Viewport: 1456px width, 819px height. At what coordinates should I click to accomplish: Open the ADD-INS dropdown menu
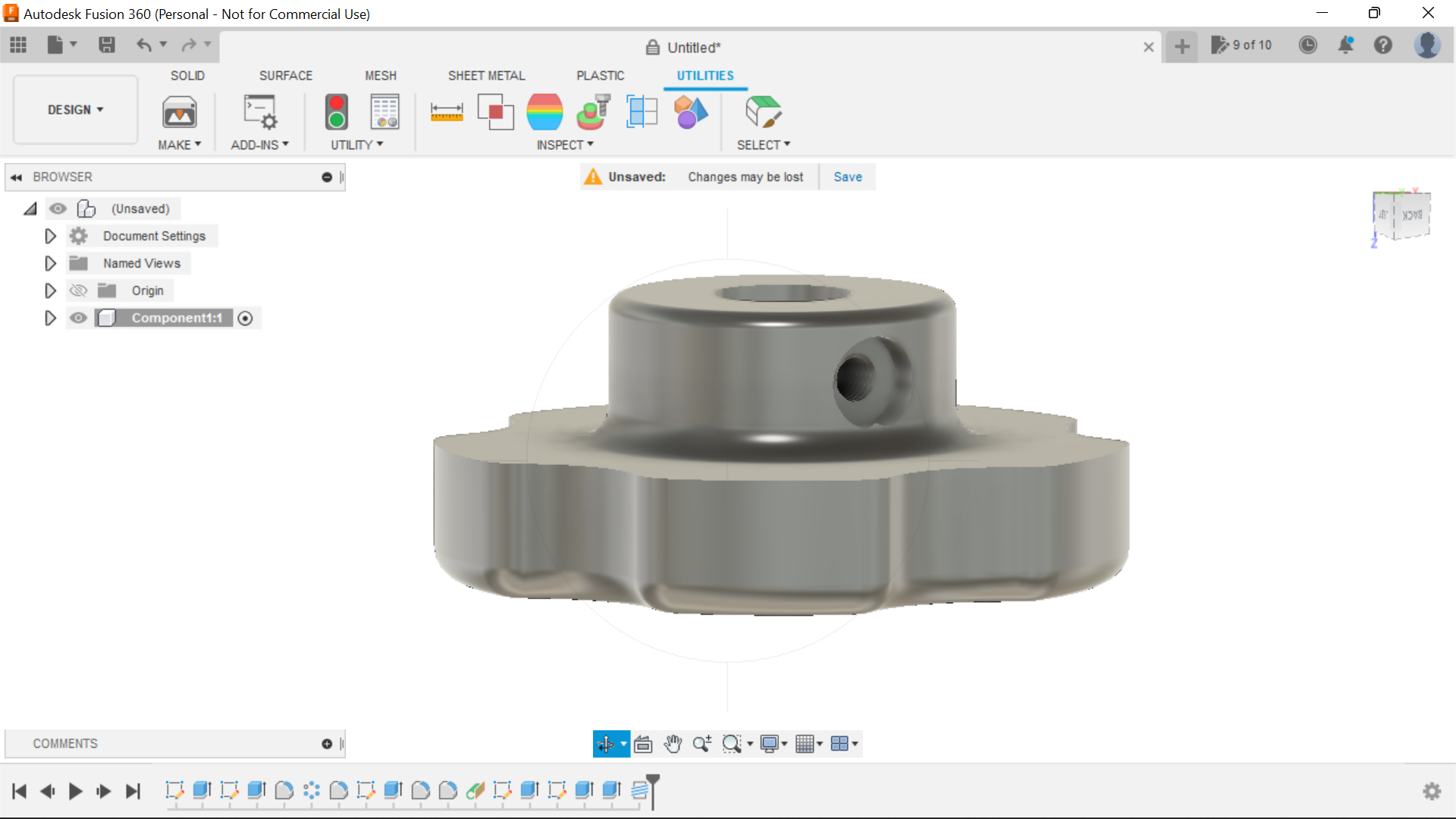click(260, 145)
